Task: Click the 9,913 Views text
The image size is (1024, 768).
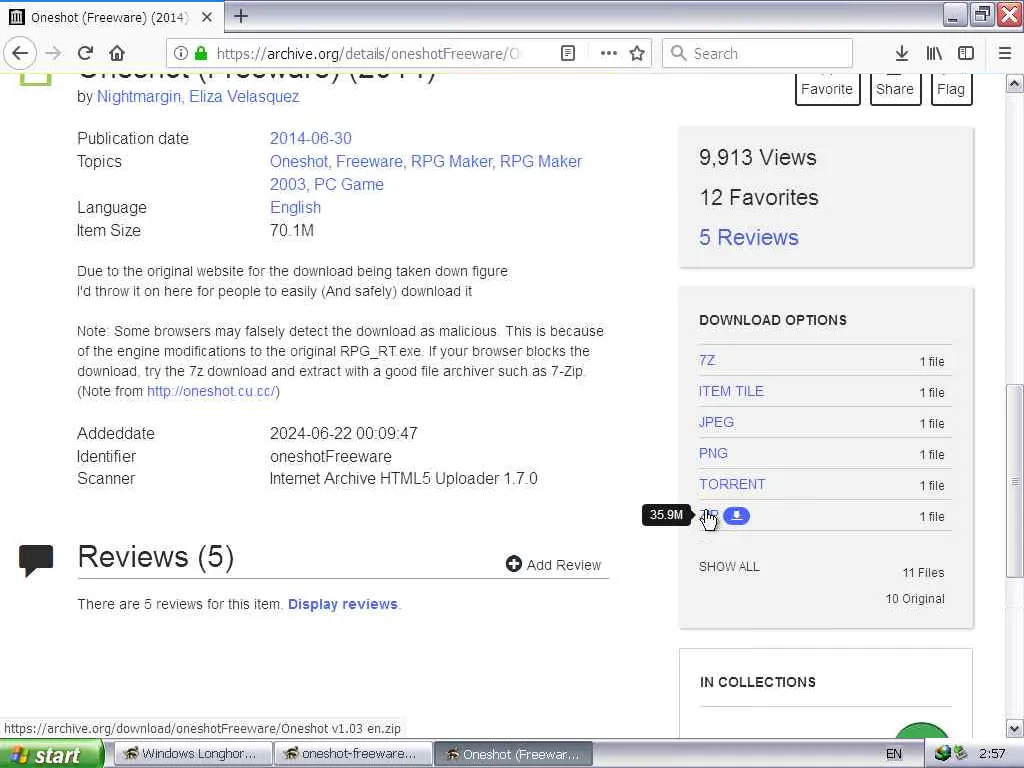Action: click(758, 157)
